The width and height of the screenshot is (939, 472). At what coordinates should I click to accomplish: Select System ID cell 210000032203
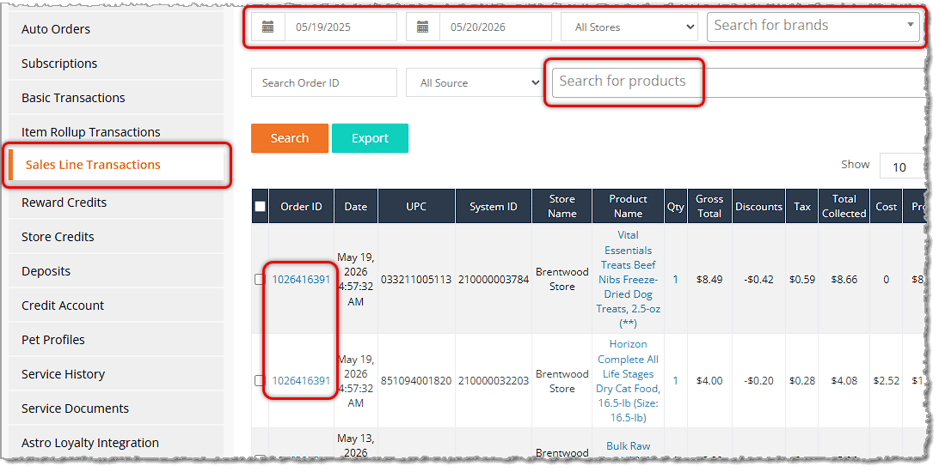[x=493, y=381]
